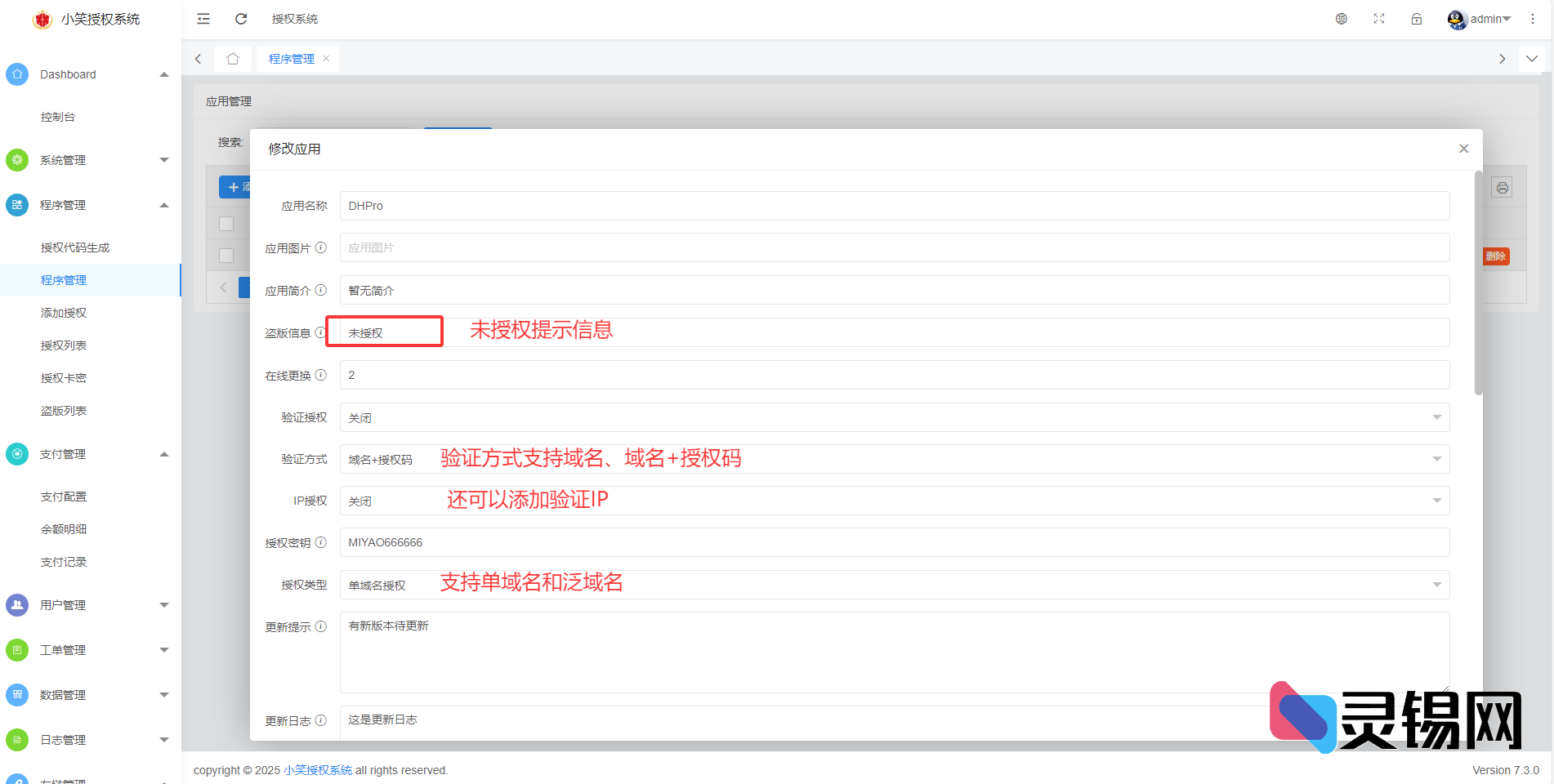This screenshot has height=784, width=1554.
Task: Click info icon next to 授权密钥
Action: click(x=321, y=542)
